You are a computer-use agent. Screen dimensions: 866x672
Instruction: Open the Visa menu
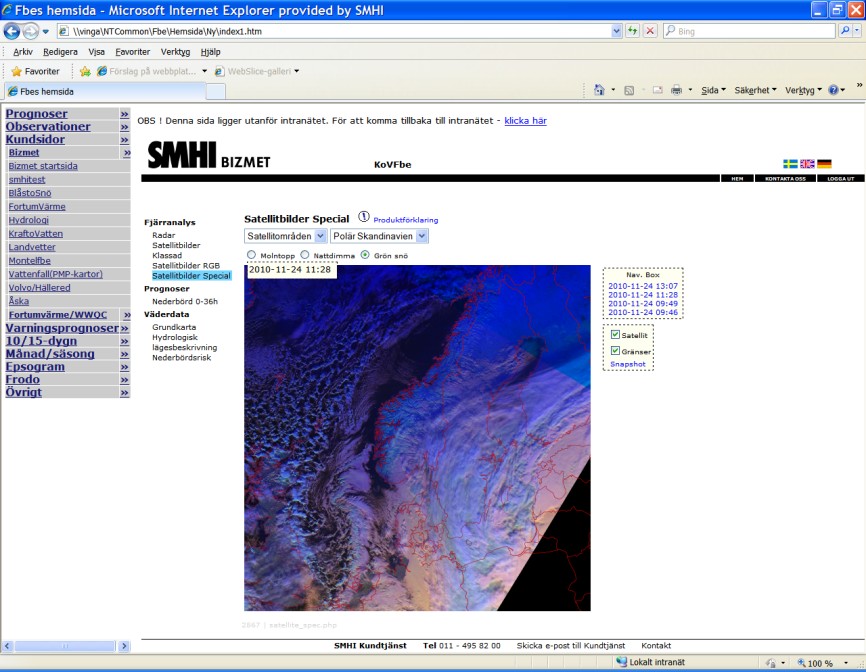96,52
